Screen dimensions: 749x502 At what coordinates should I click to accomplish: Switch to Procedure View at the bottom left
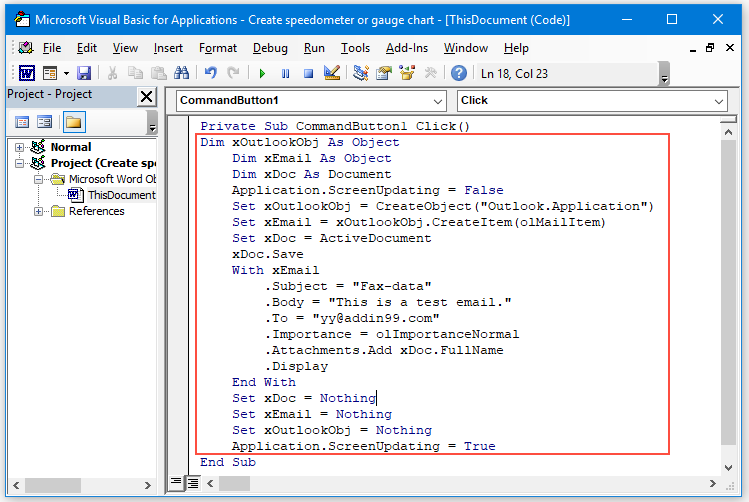177,483
